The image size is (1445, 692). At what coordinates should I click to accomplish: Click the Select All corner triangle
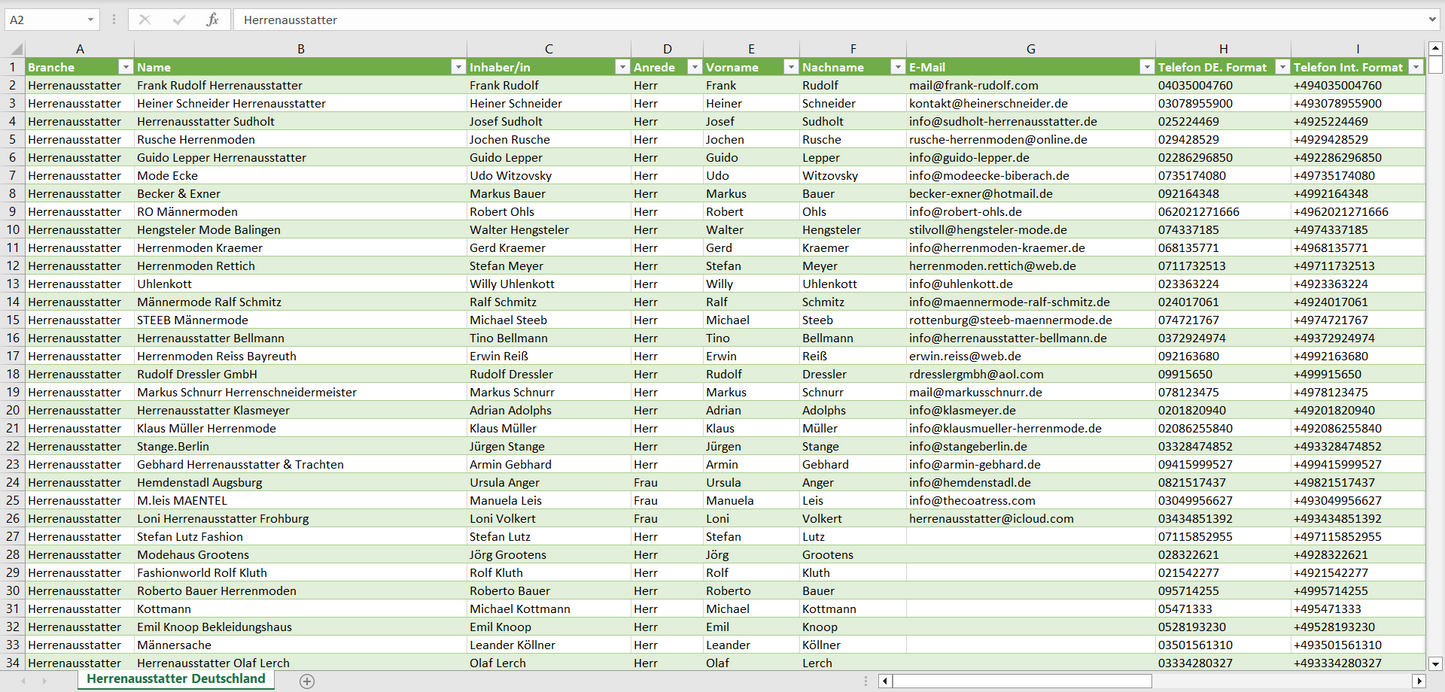(14, 49)
